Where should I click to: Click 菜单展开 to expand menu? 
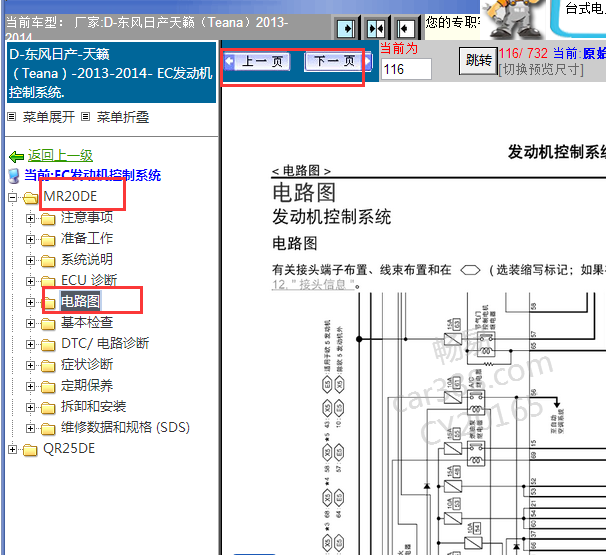49,117
